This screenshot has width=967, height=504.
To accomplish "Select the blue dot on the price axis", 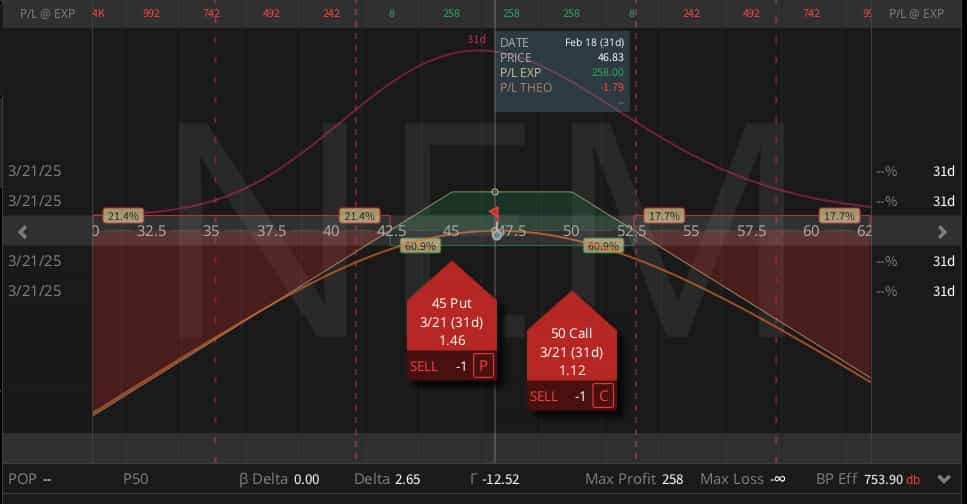I will click(x=496, y=234).
